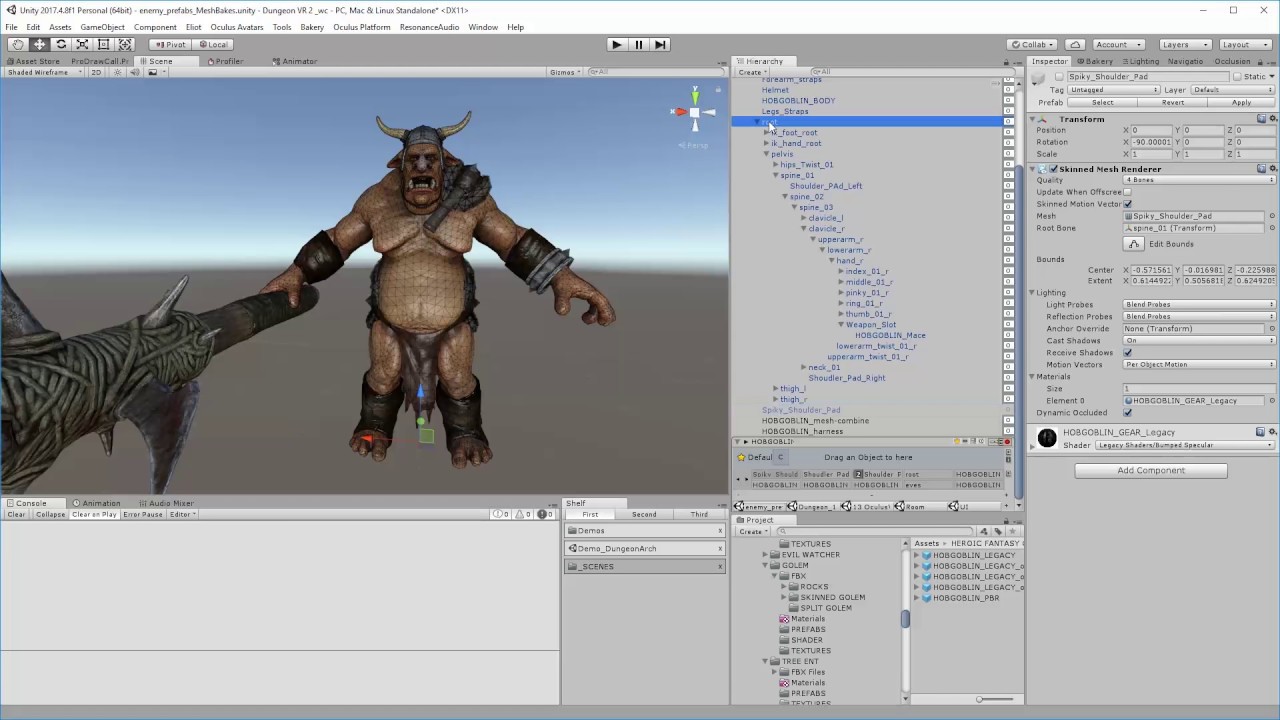Toggle the Static checkbox
Screen dimensions: 1280x720
1237,77
